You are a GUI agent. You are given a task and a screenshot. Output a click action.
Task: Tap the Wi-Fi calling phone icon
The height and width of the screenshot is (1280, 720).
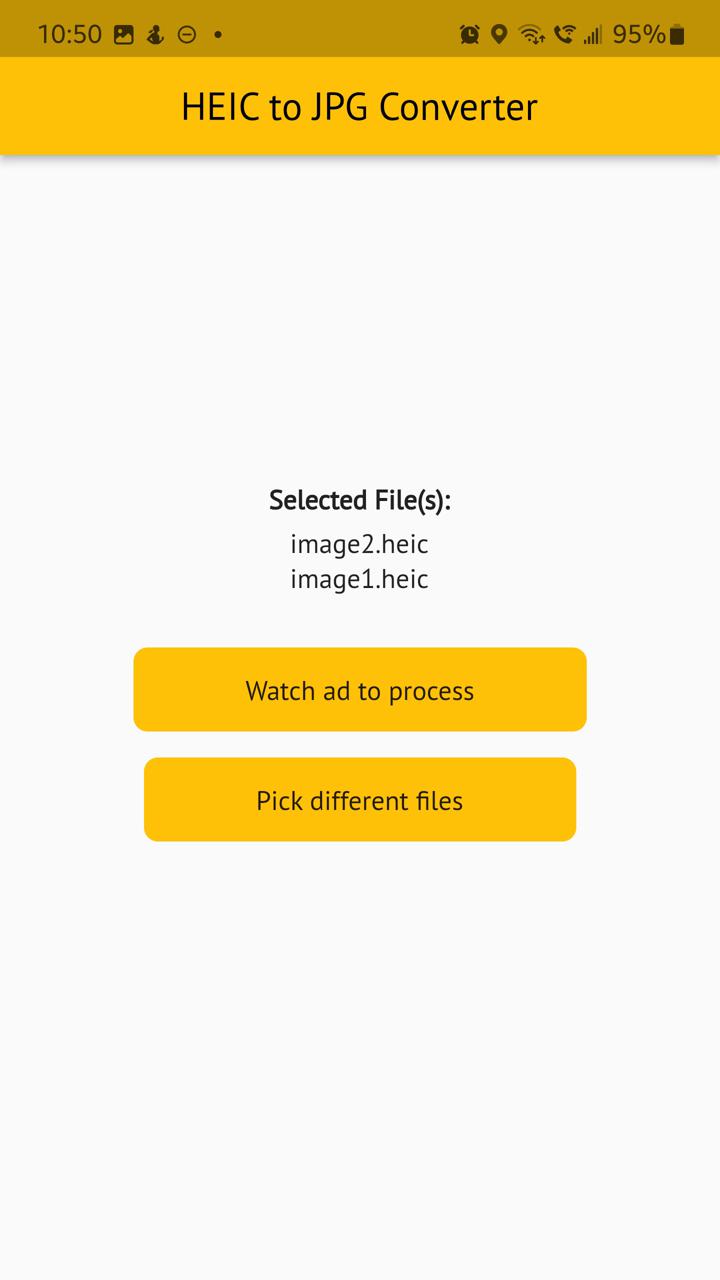point(564,35)
